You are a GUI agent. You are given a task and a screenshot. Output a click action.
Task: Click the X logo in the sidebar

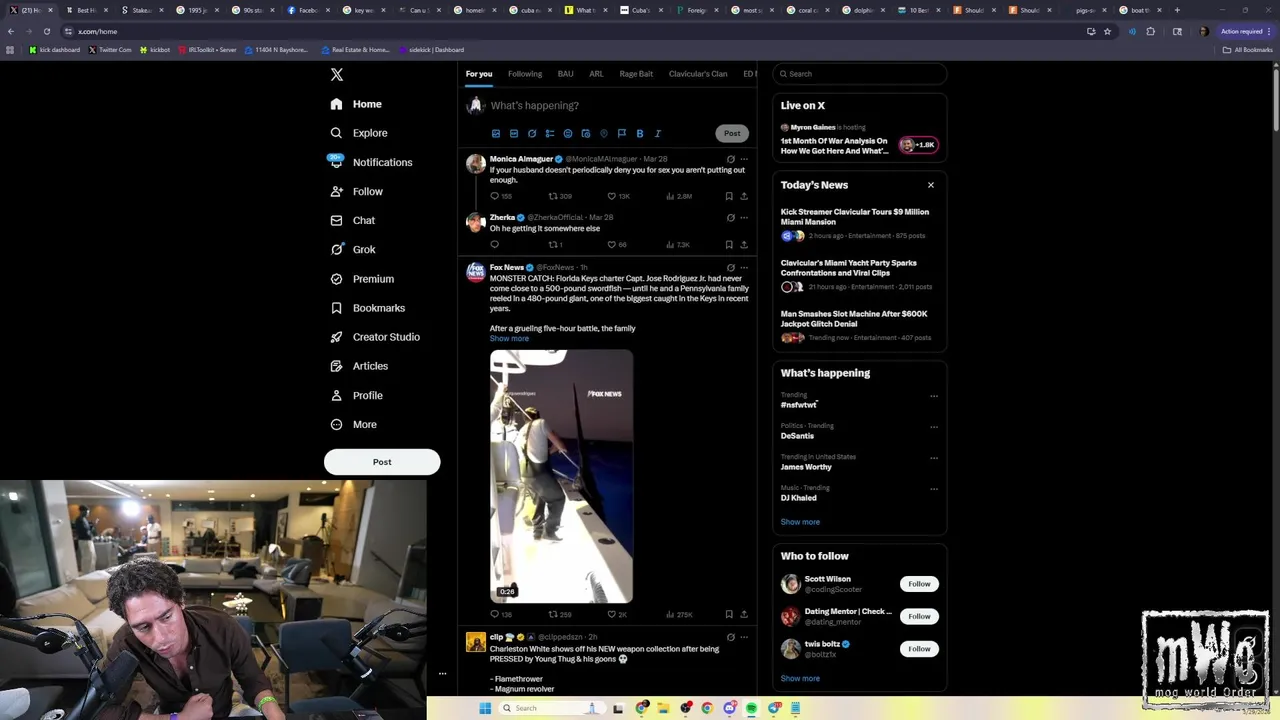pyautogui.click(x=337, y=74)
